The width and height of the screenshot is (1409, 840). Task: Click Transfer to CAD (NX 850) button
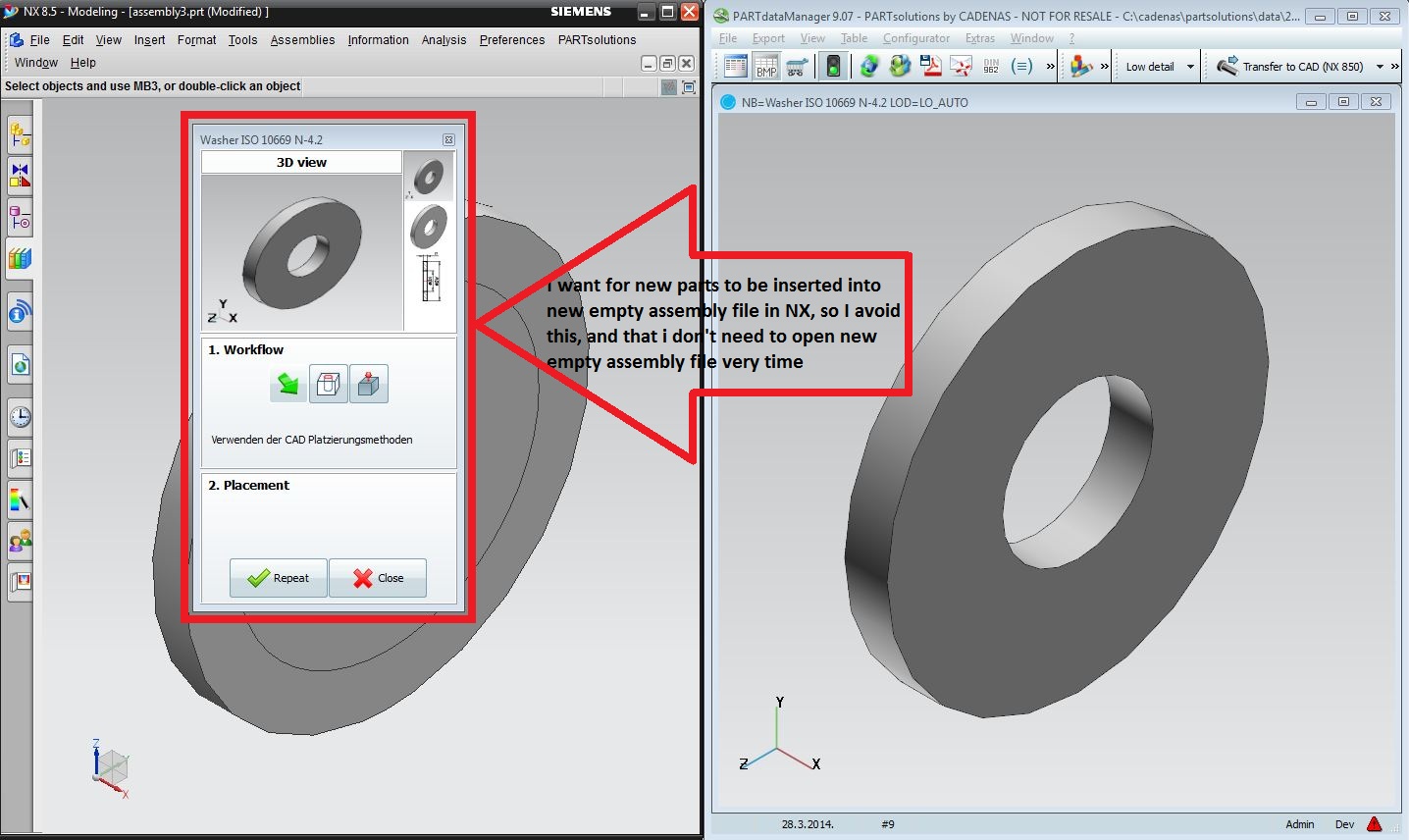[x=1289, y=67]
